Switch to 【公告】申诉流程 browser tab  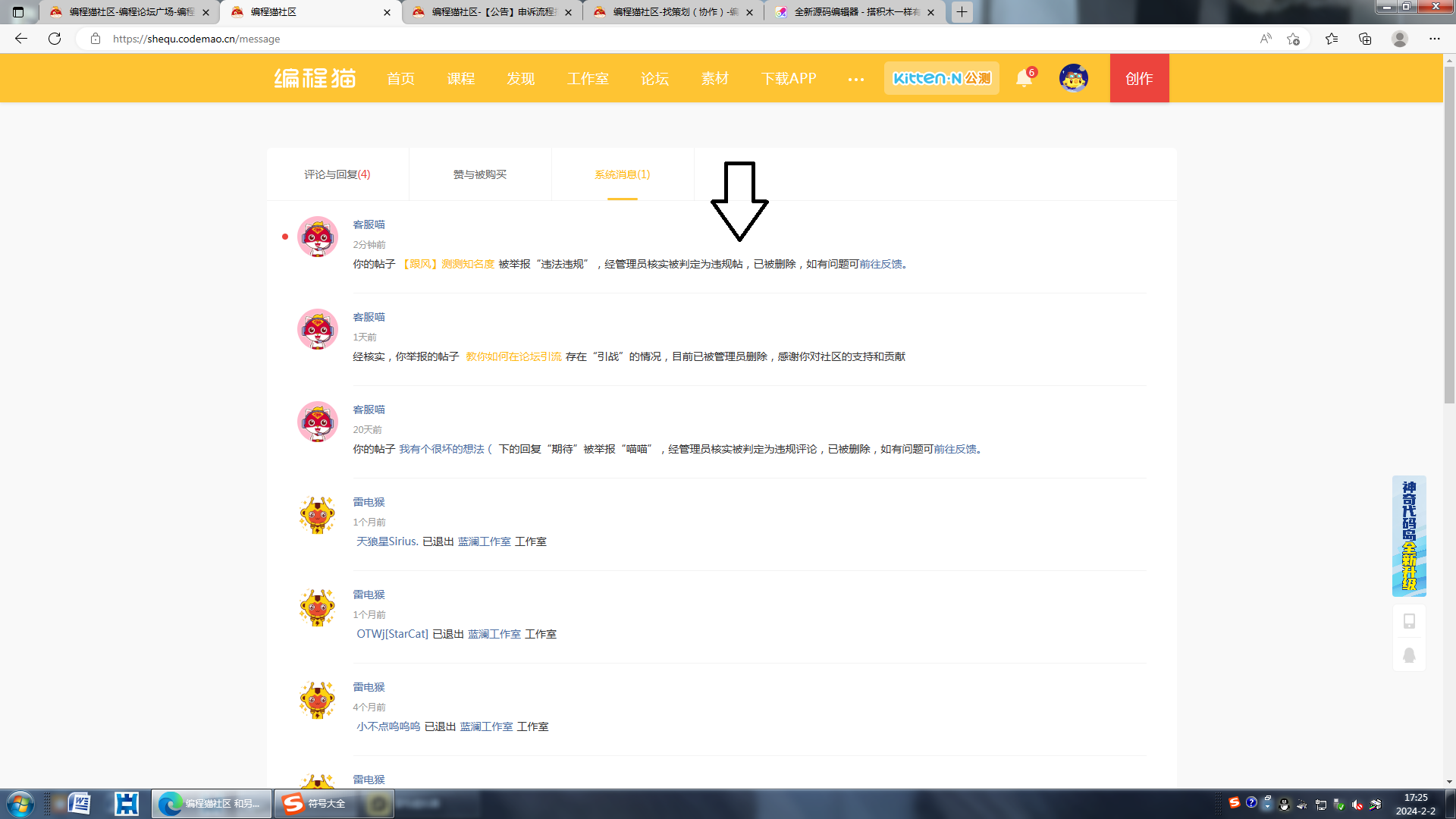coord(492,12)
